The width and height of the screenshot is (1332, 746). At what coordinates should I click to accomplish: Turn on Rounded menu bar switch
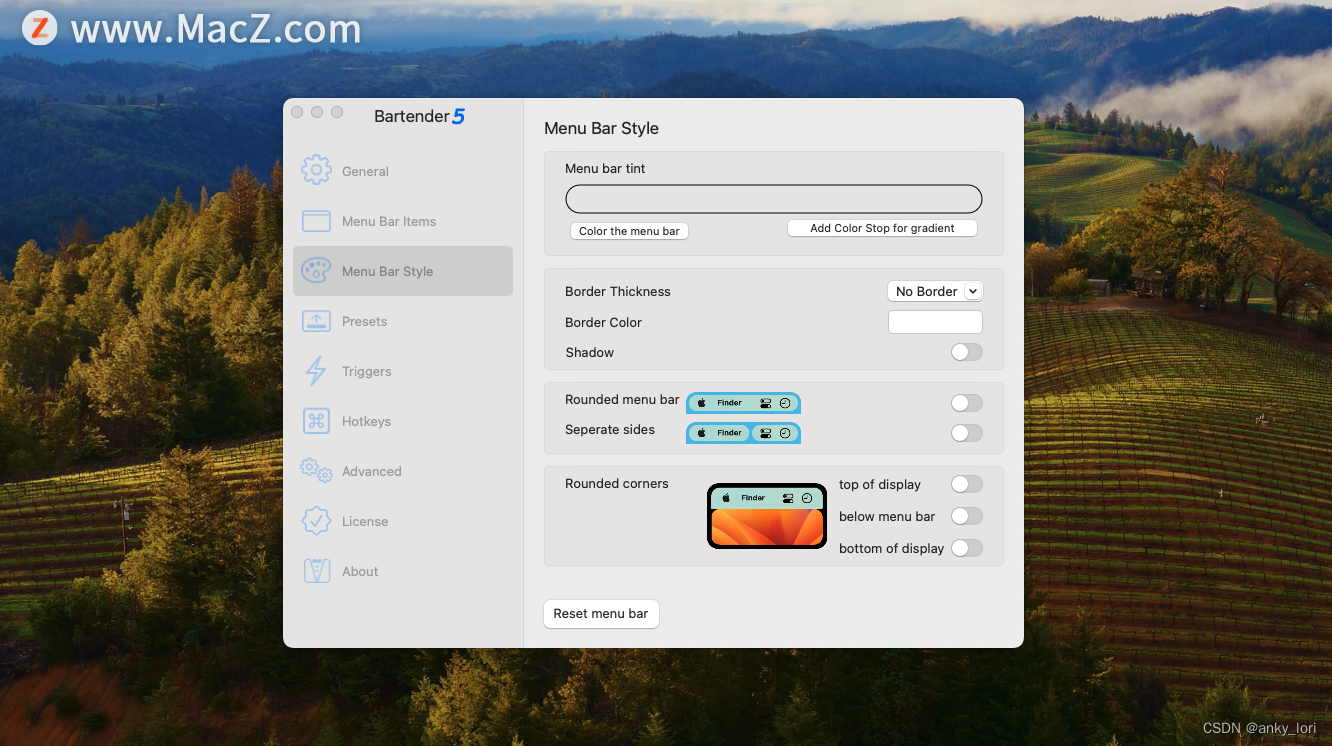coord(967,402)
